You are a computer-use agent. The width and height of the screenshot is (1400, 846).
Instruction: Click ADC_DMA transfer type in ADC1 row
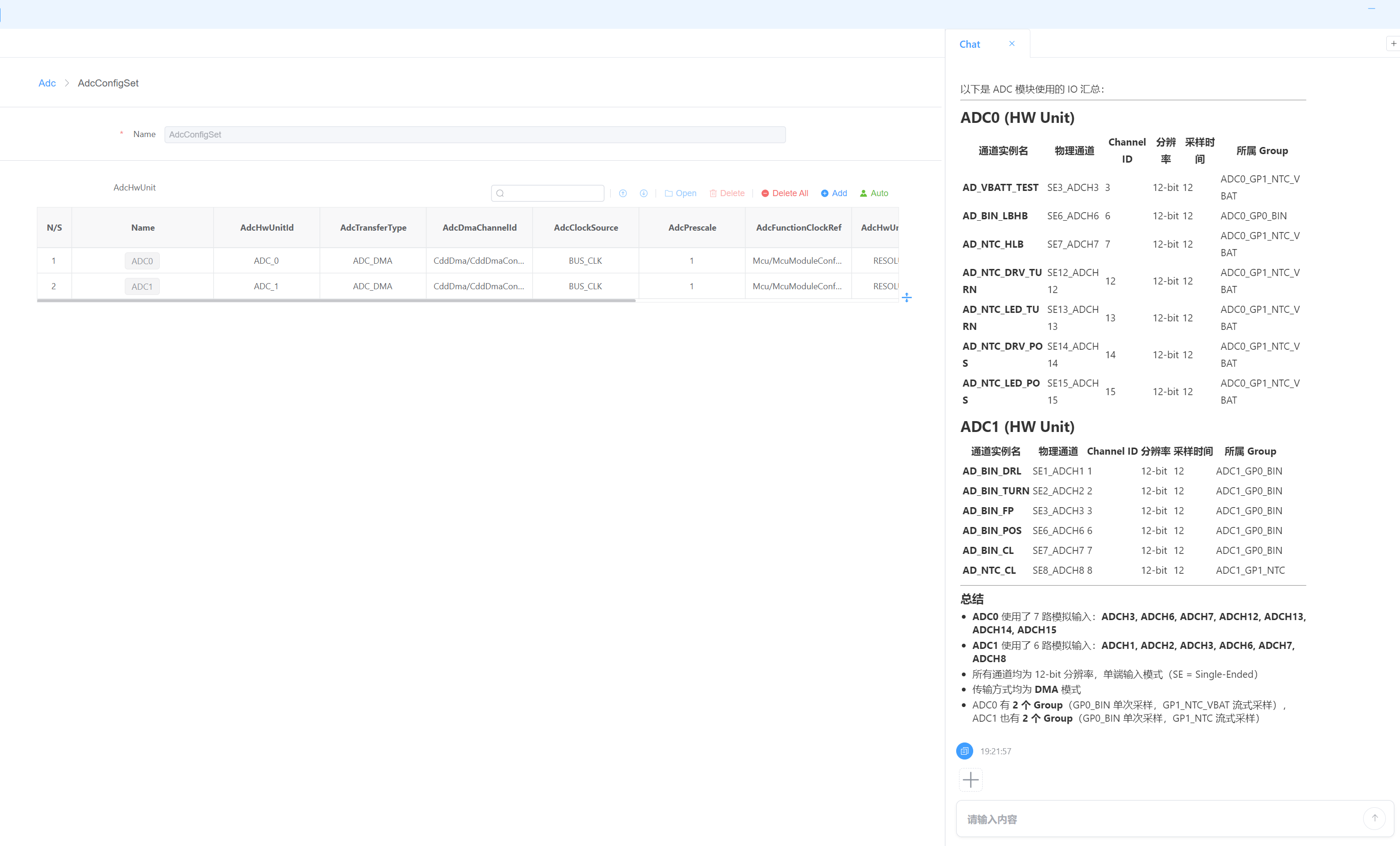(x=373, y=286)
